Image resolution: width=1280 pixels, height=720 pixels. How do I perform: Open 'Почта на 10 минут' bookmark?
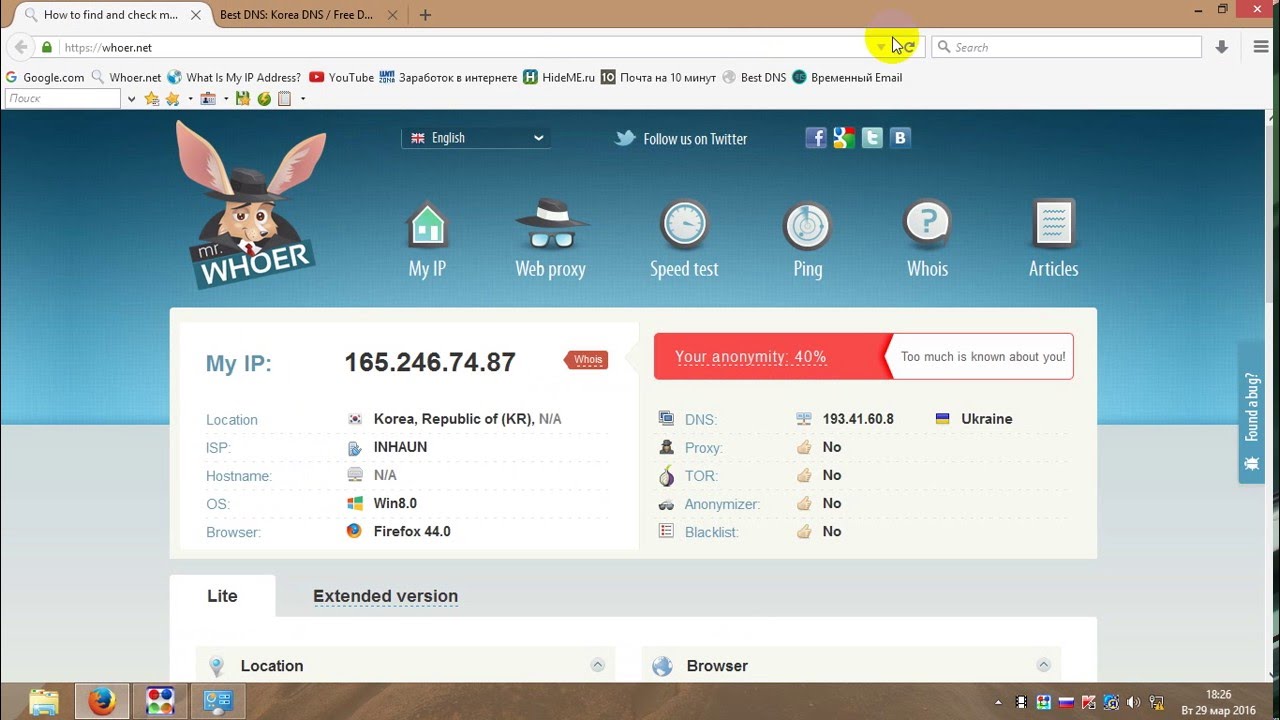pyautogui.click(x=658, y=77)
